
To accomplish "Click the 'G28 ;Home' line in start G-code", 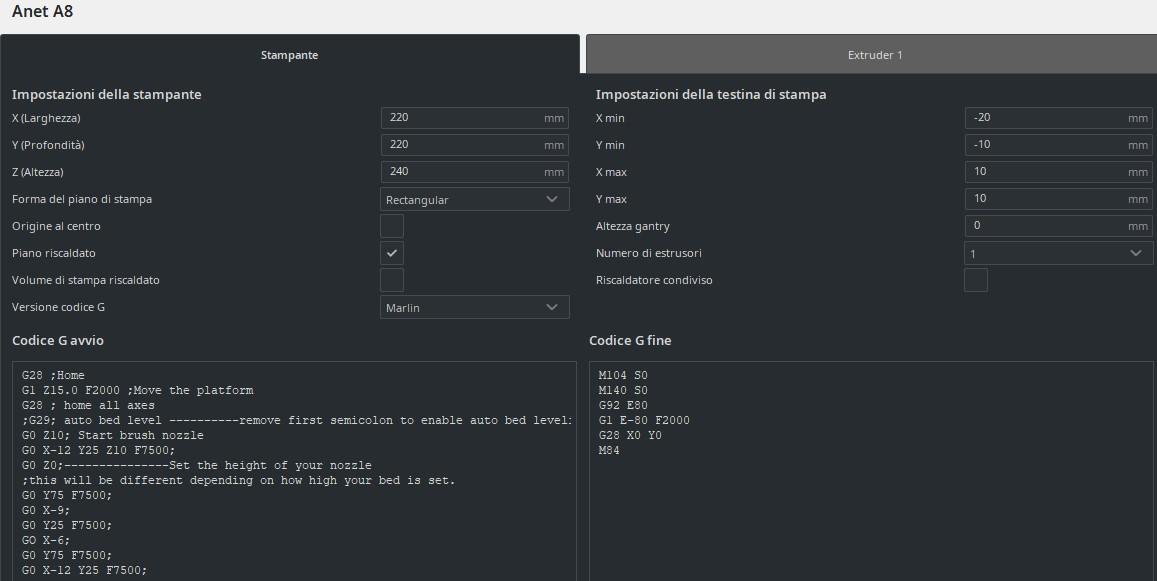I will [53, 375].
